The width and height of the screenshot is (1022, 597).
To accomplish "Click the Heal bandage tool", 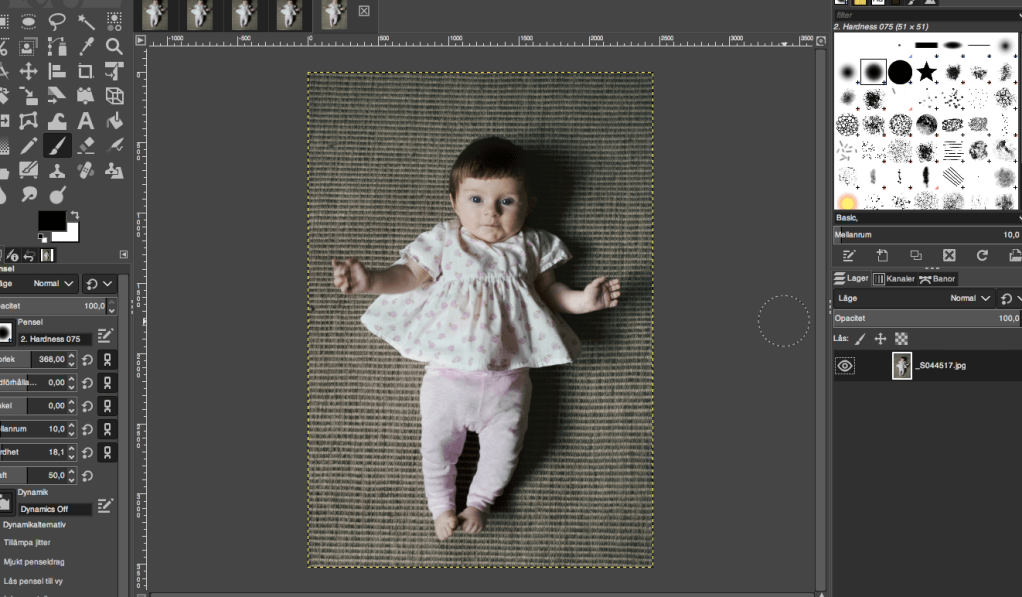I will click(86, 171).
